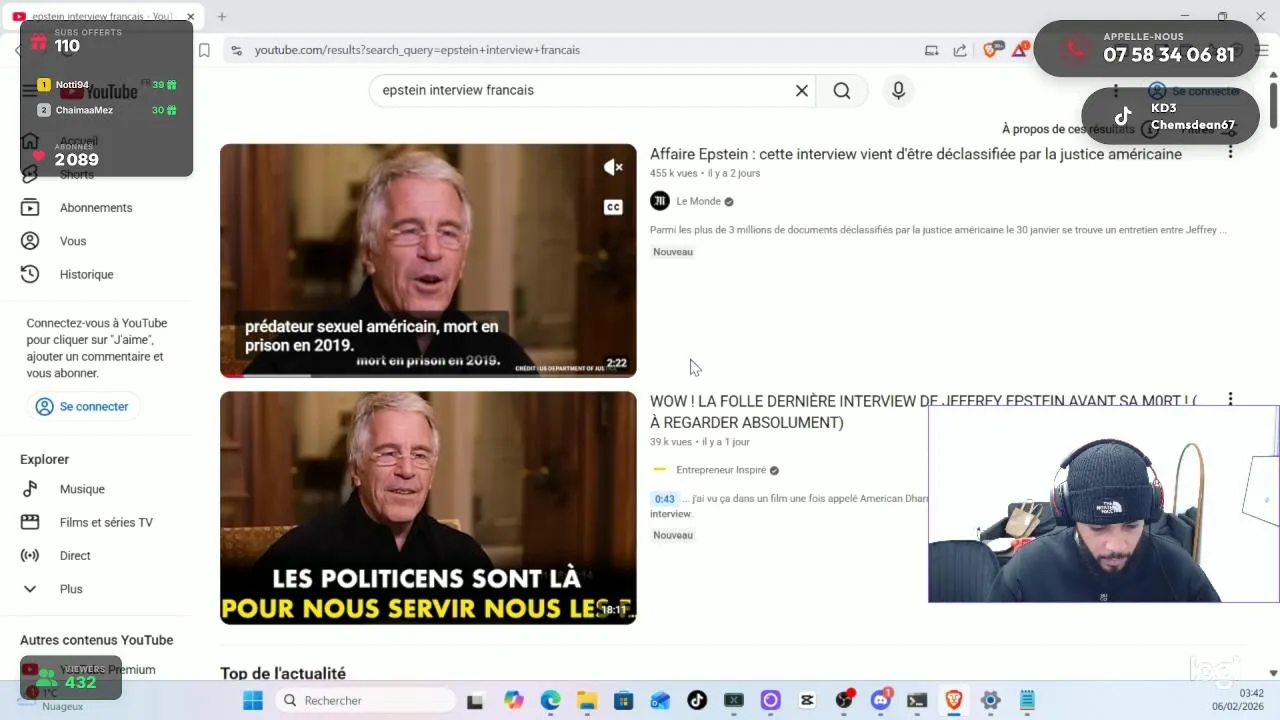
Task: Open the Terminal icon on the taskbar
Action: (x=917, y=700)
